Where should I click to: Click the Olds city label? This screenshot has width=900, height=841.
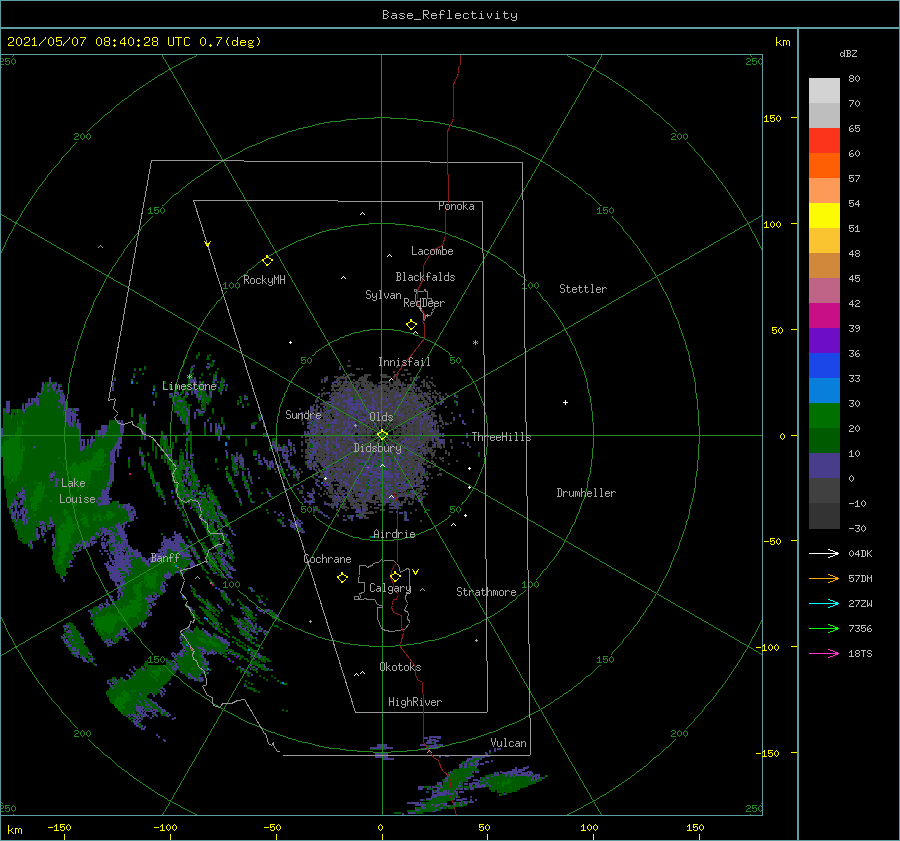(x=381, y=417)
